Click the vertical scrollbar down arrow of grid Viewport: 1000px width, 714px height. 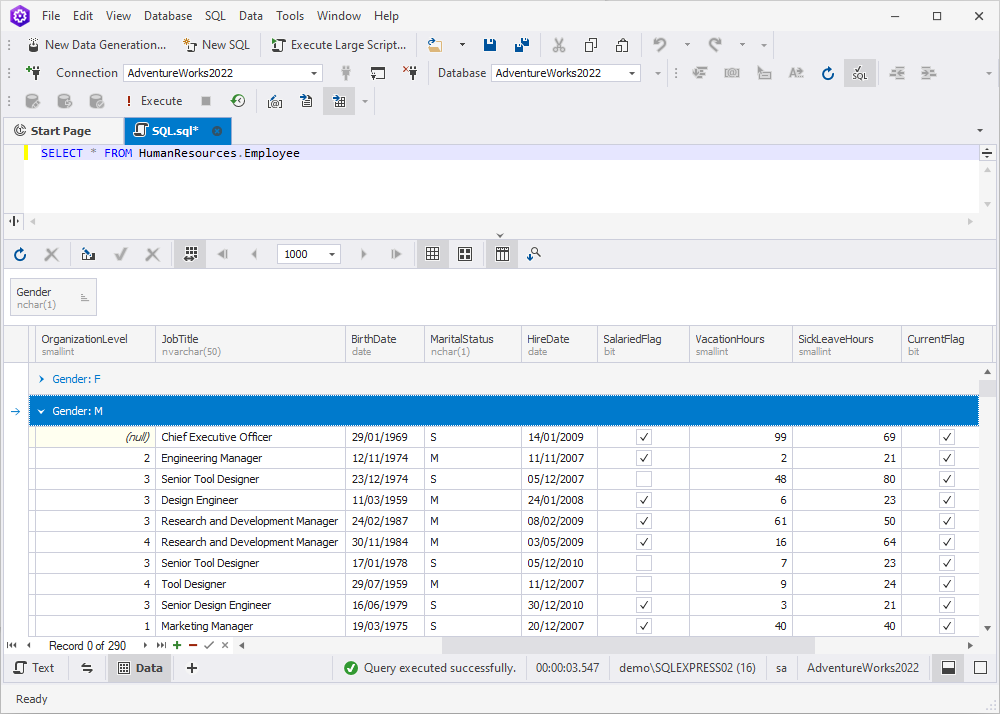[x=987, y=628]
